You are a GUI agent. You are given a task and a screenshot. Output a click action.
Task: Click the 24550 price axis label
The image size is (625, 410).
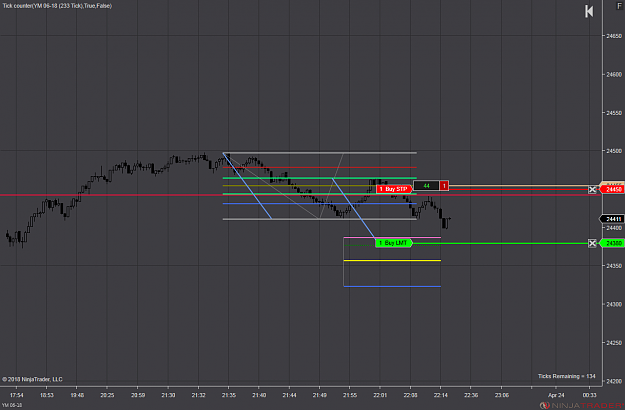pos(614,113)
